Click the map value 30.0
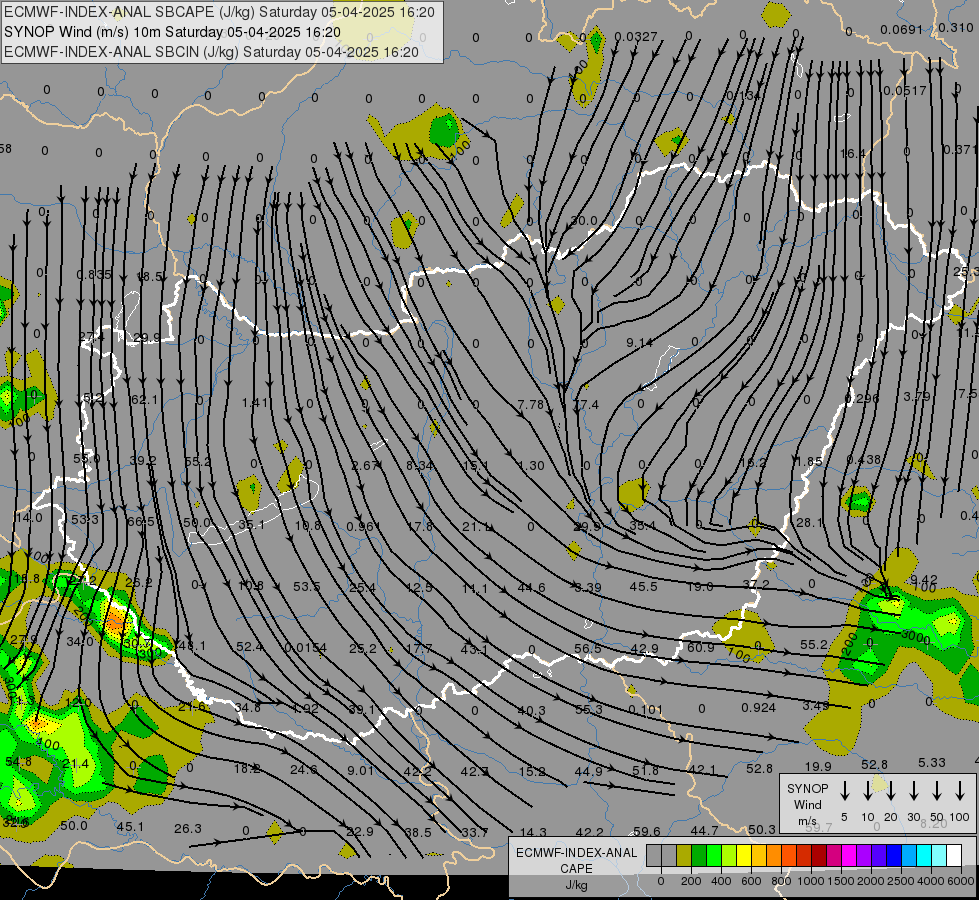Image resolution: width=979 pixels, height=900 pixels. point(584,221)
